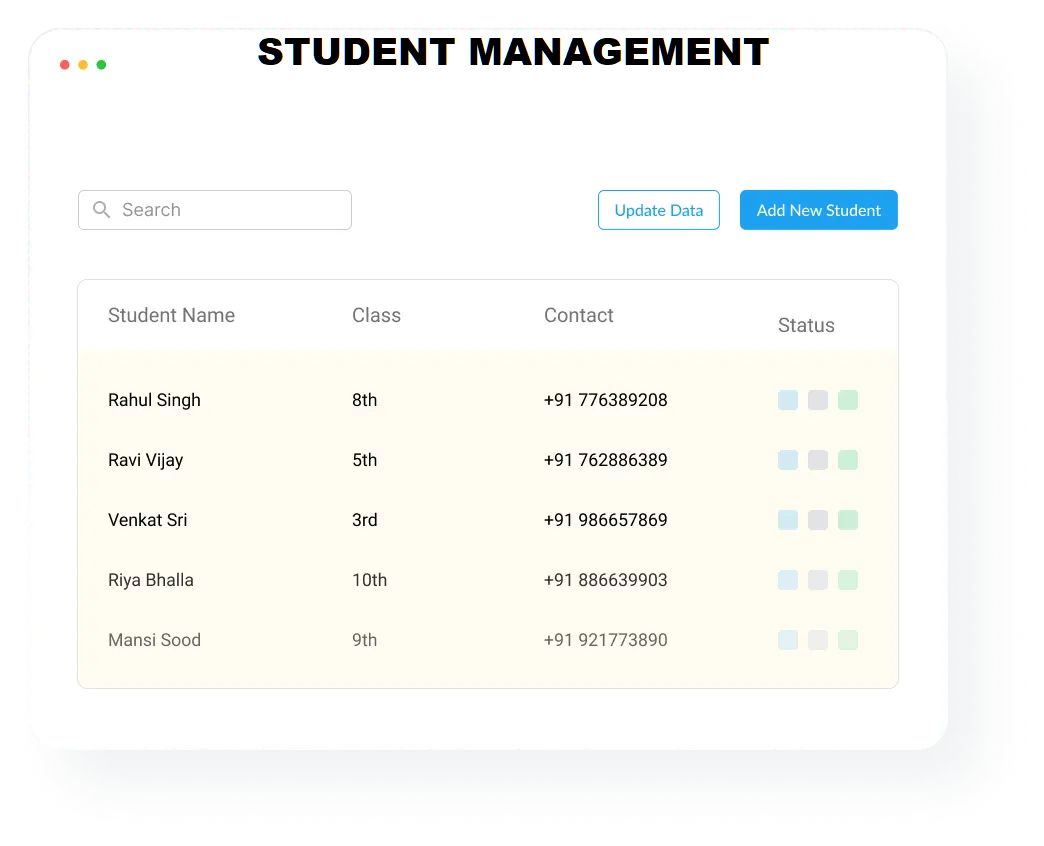Click the gray status square for Ravi Vijay

pyautogui.click(x=818, y=460)
